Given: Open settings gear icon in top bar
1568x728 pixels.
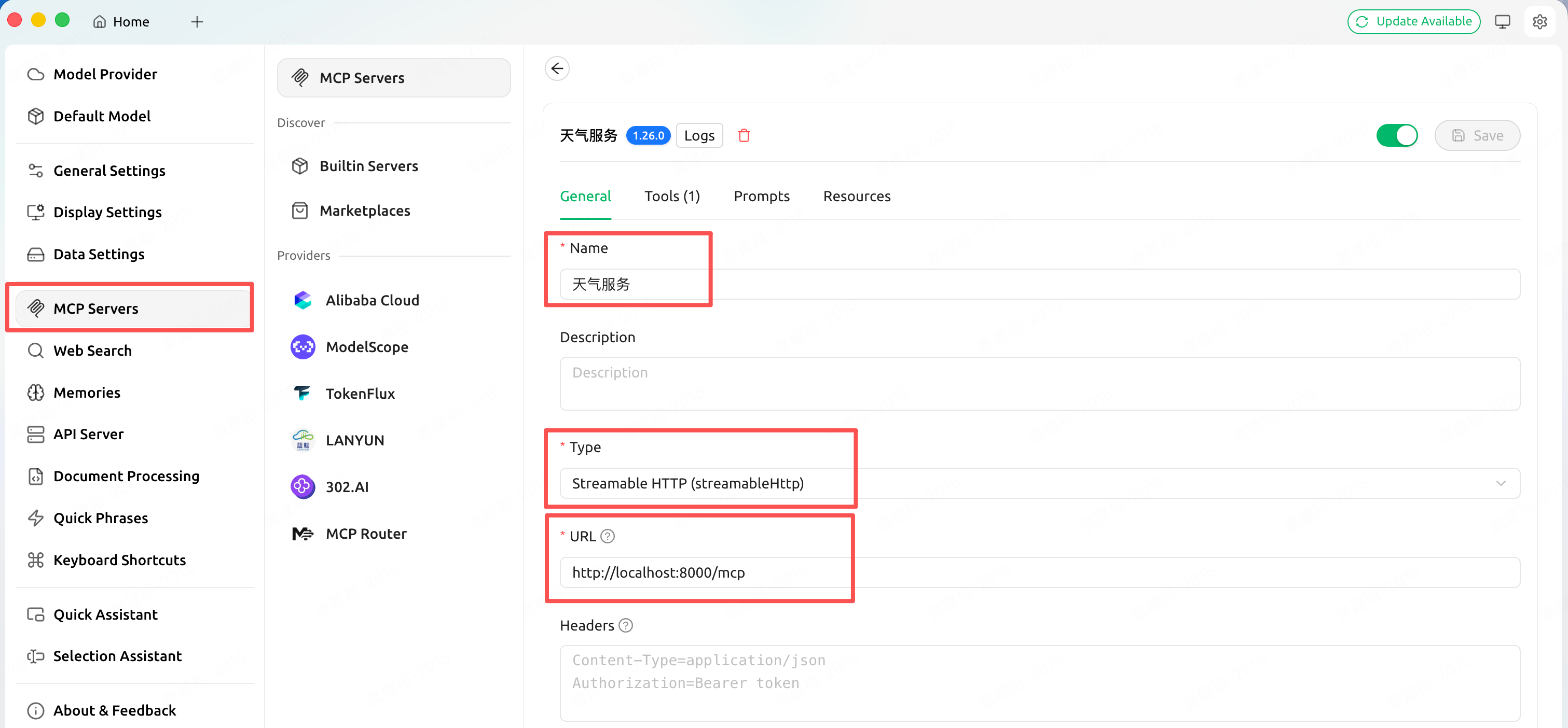Looking at the screenshot, I should (x=1539, y=22).
